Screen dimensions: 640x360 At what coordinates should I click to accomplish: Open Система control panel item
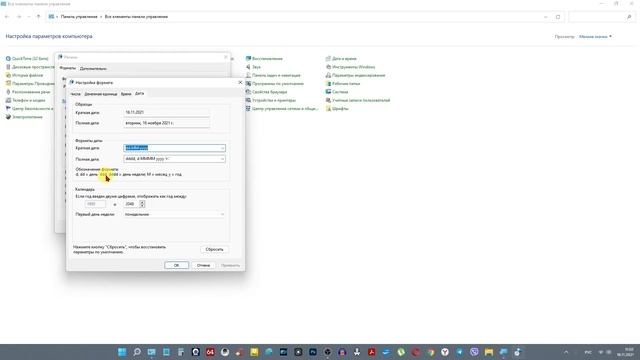(337, 92)
